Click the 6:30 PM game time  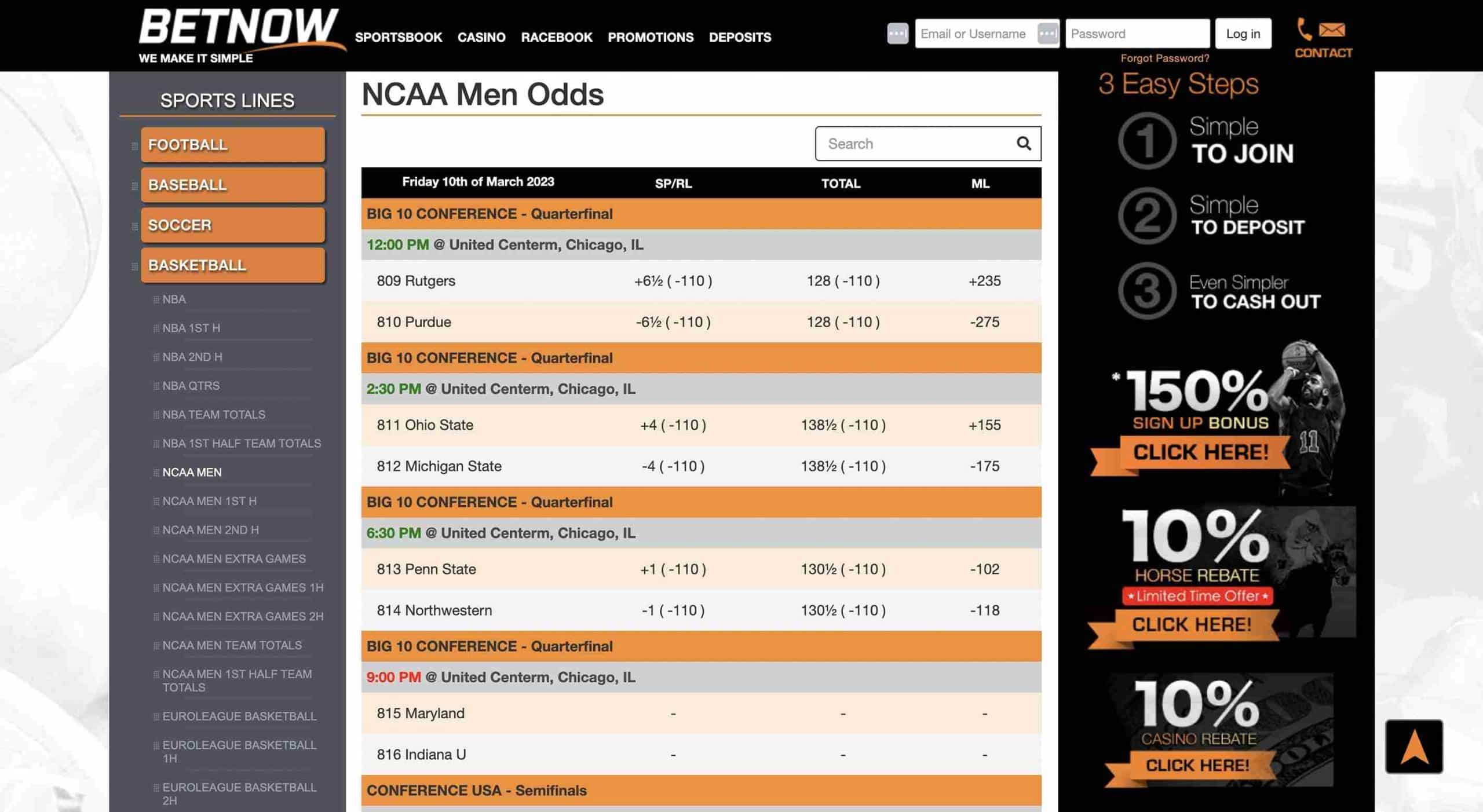393,533
